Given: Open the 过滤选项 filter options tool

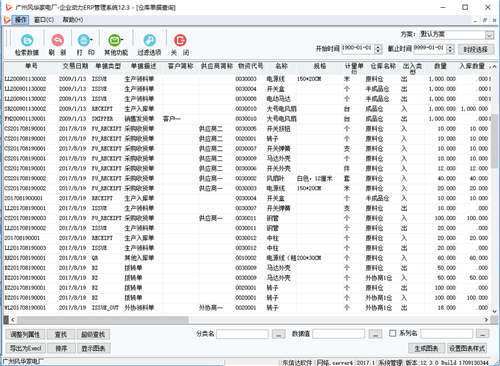Looking at the screenshot, I should point(149,40).
